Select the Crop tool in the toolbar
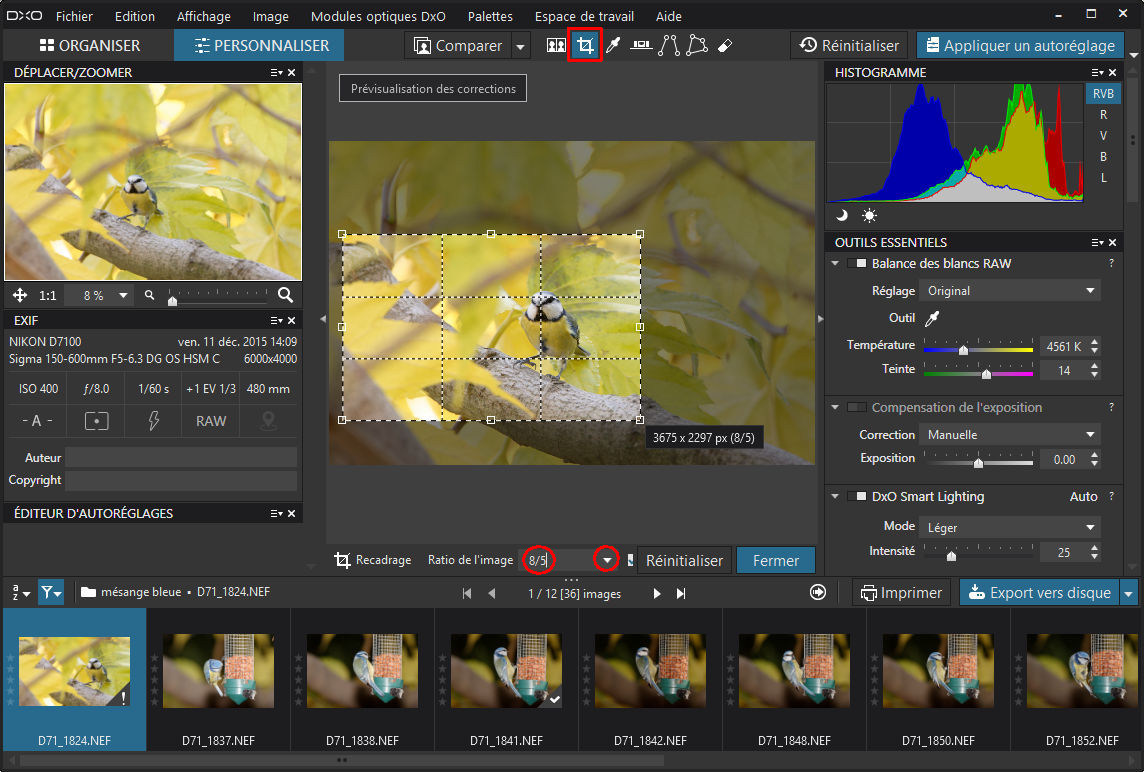The width and height of the screenshot is (1144, 772). 585,45
